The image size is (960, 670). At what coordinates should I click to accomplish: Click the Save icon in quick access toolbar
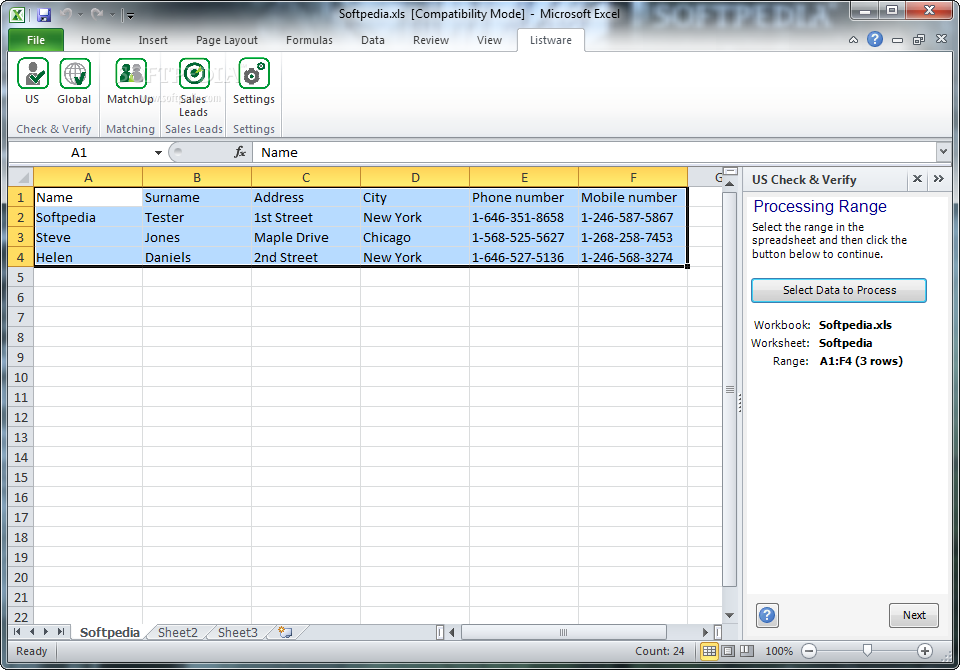point(43,14)
